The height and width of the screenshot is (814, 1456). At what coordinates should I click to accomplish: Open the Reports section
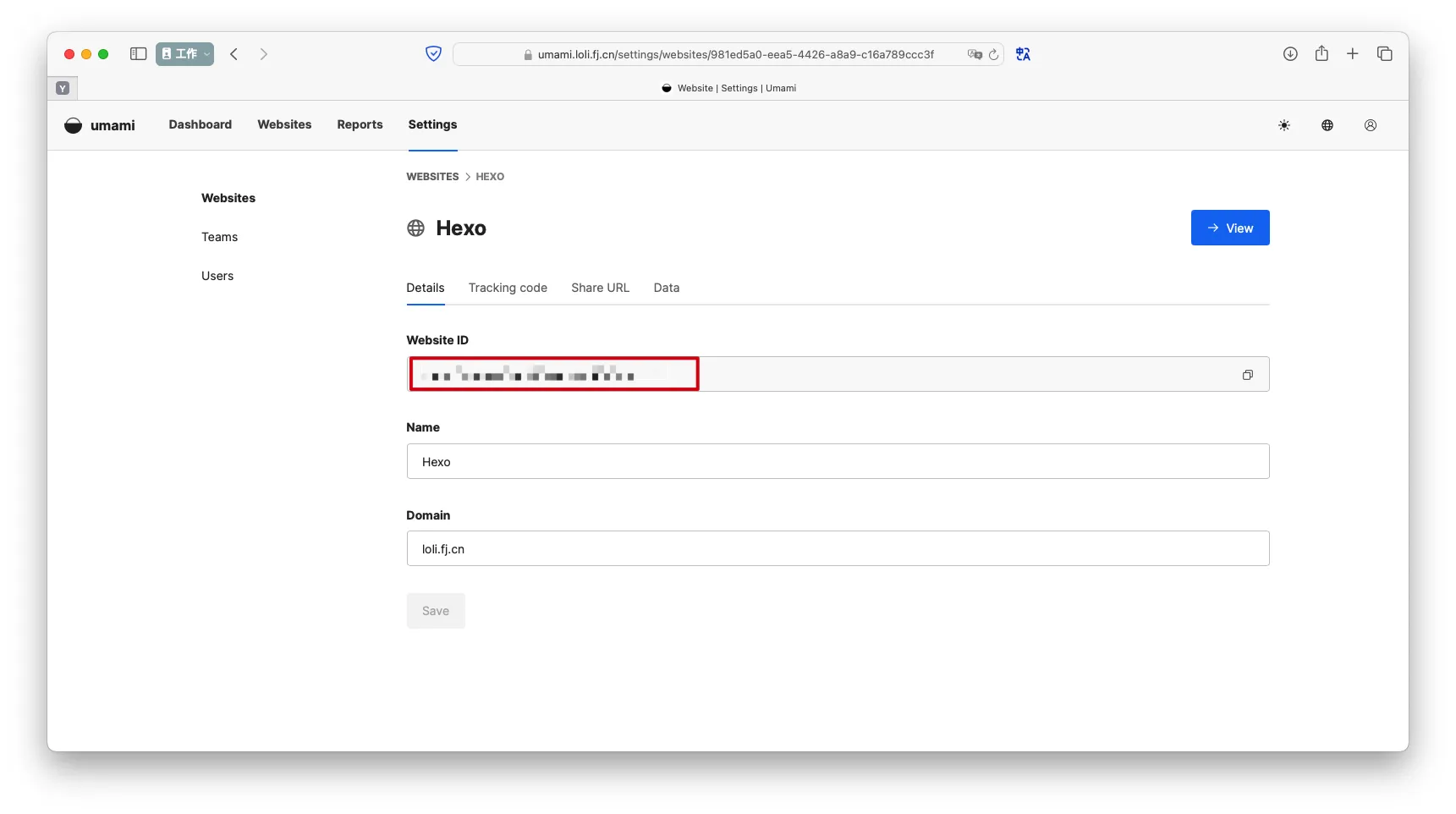360,124
